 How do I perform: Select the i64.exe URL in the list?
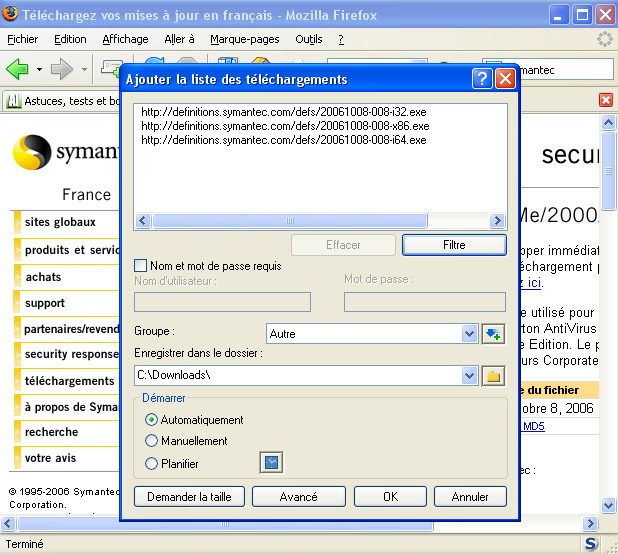[x=284, y=140]
